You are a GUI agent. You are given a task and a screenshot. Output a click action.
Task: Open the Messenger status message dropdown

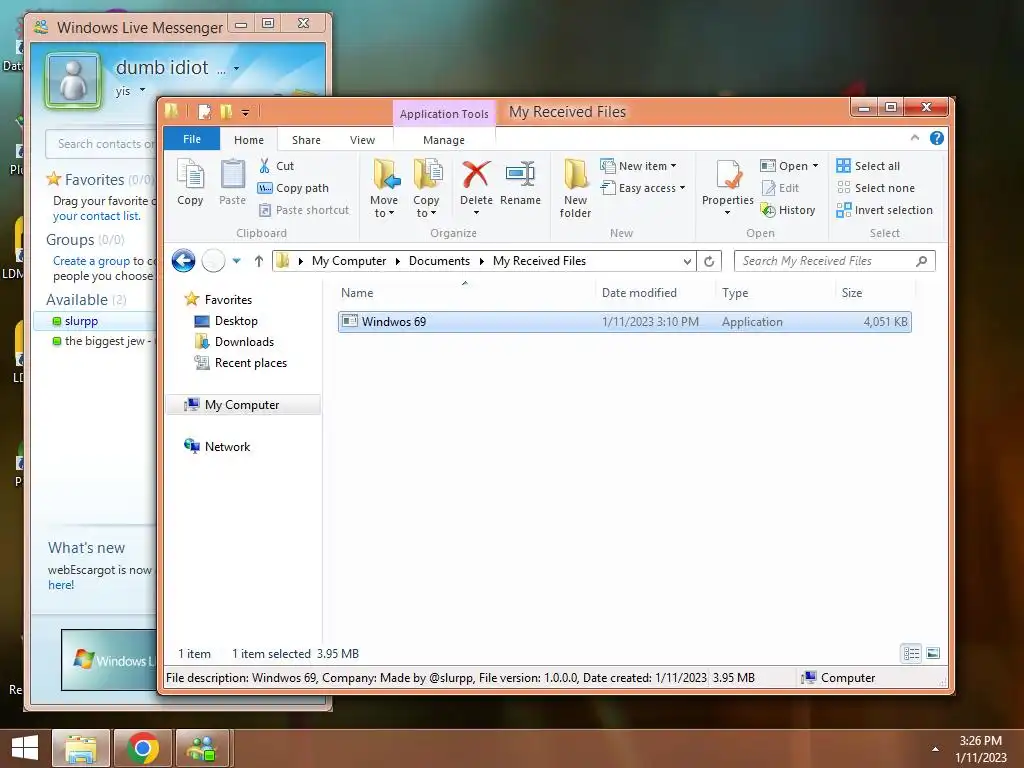coord(142,90)
